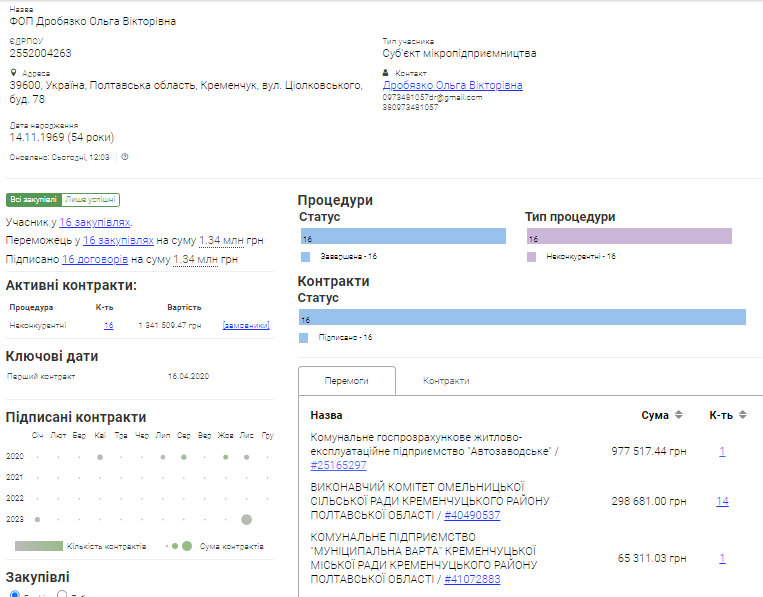Open the Перемоги tab
Image resolution: width=763 pixels, height=597 pixels.
(347, 381)
